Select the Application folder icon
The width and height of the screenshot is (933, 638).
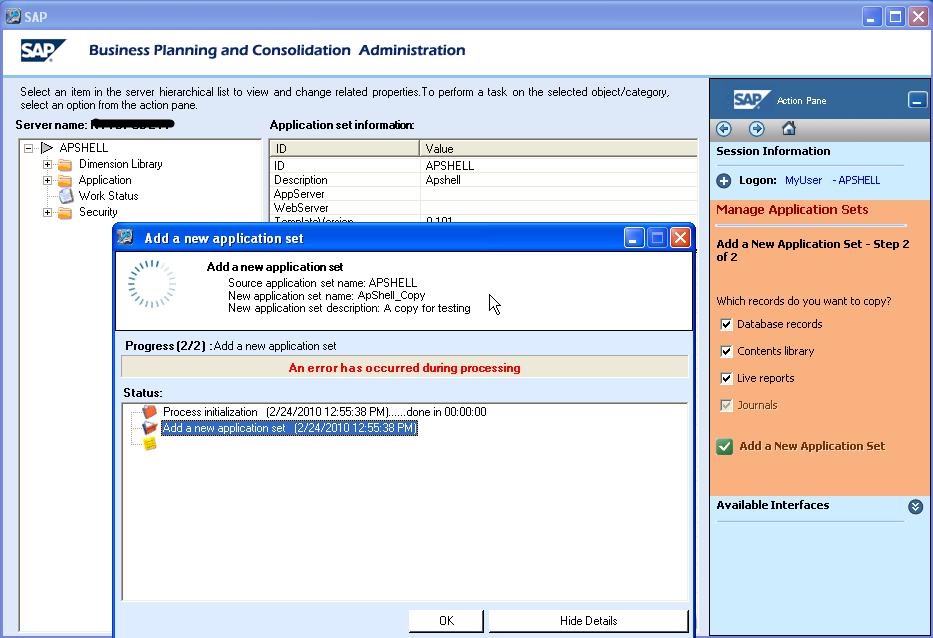coord(65,181)
